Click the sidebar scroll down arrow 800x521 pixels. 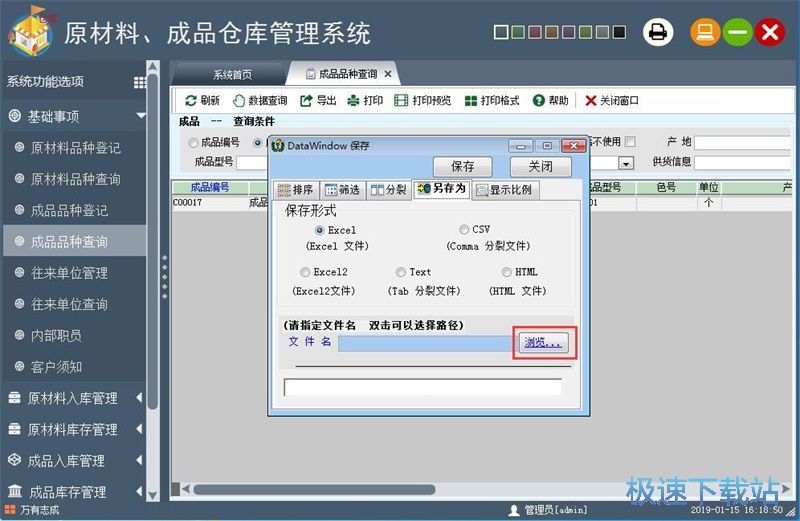click(x=153, y=495)
